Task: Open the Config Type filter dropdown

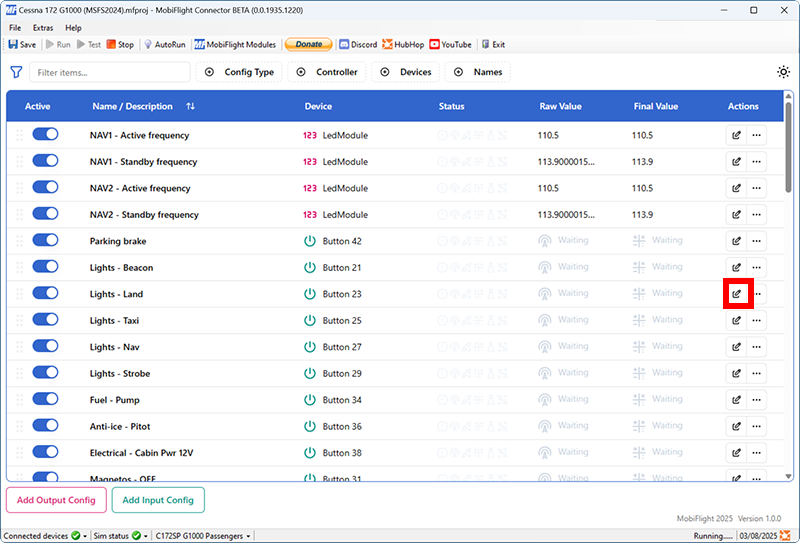Action: [x=239, y=72]
